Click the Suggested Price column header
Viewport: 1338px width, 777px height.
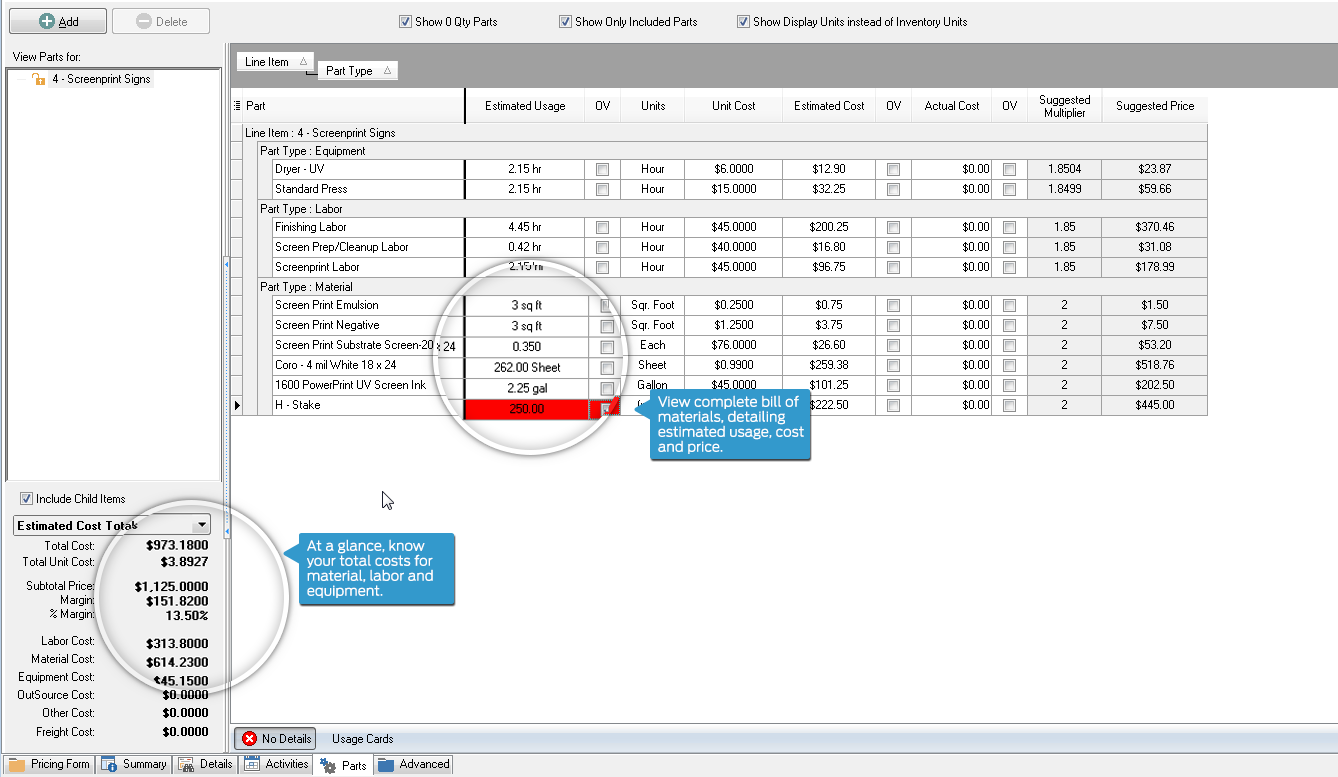click(x=1154, y=106)
